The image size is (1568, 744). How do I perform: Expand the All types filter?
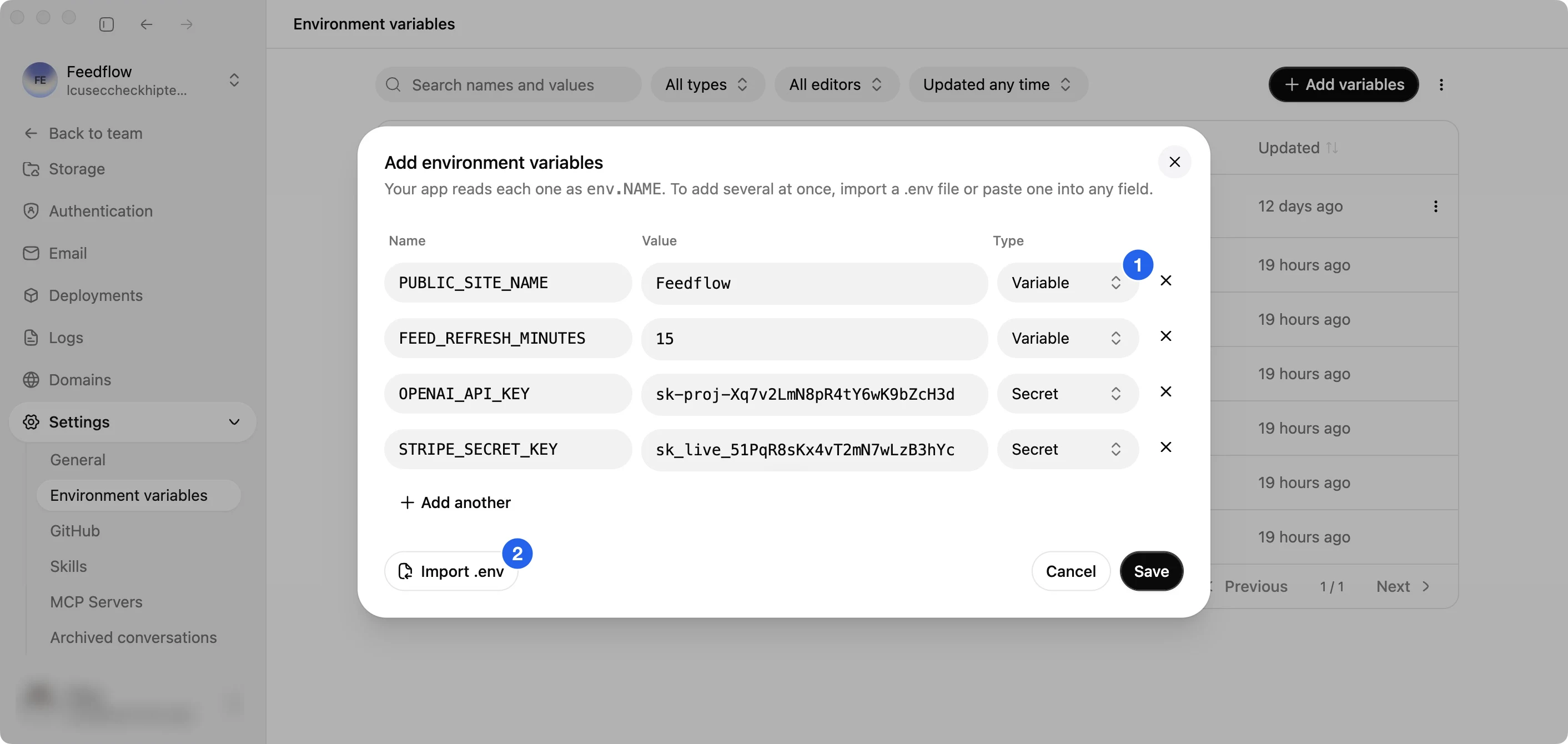[x=707, y=84]
